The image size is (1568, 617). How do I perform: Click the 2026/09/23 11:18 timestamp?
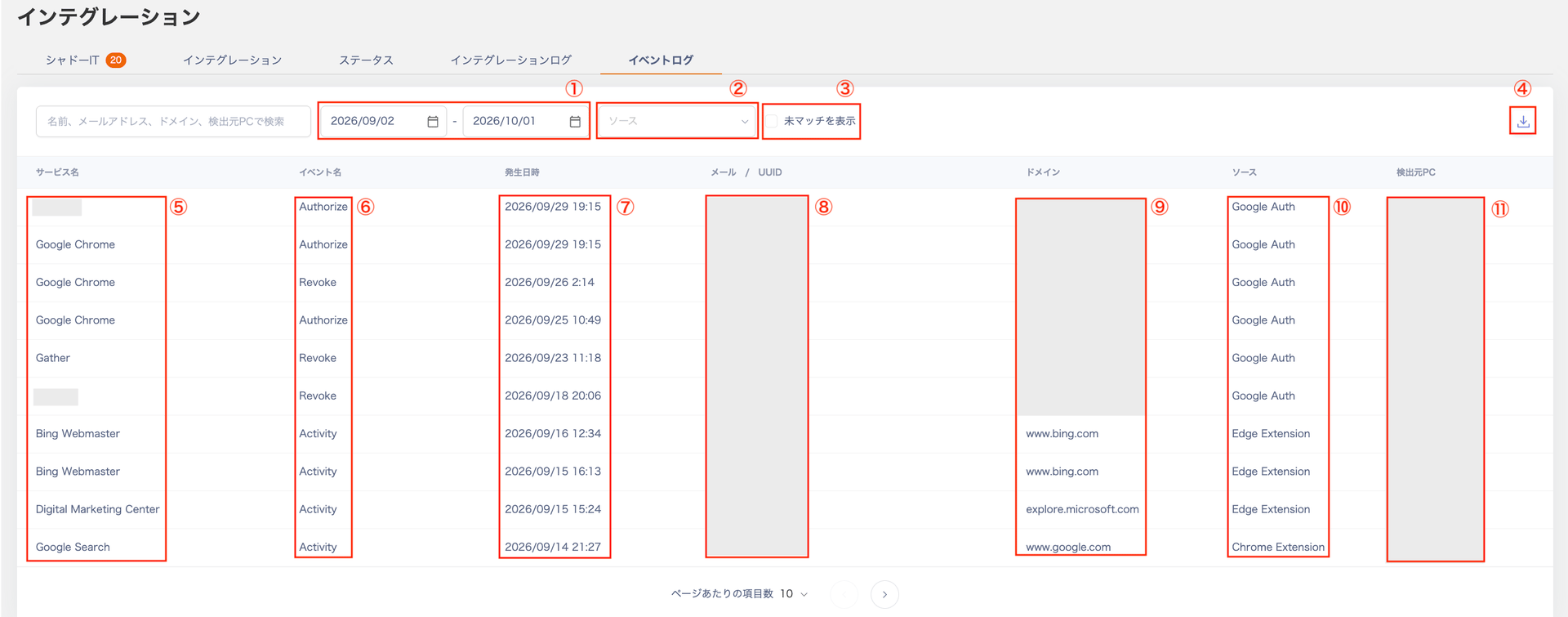coord(553,358)
